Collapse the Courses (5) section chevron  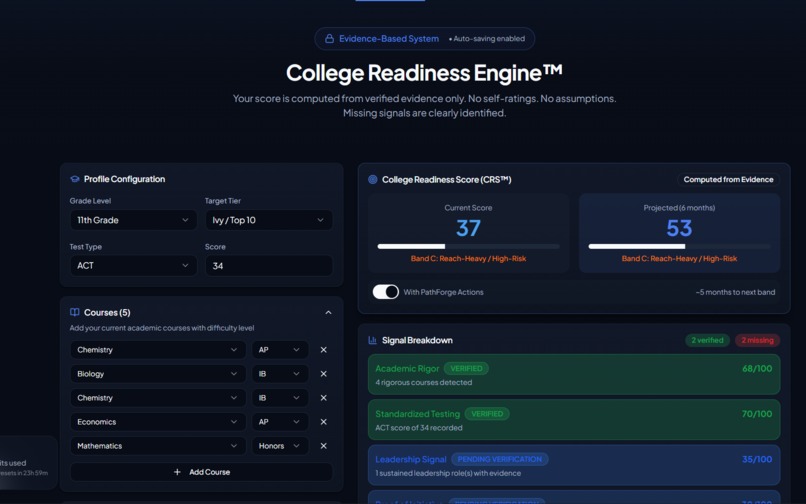pos(328,313)
